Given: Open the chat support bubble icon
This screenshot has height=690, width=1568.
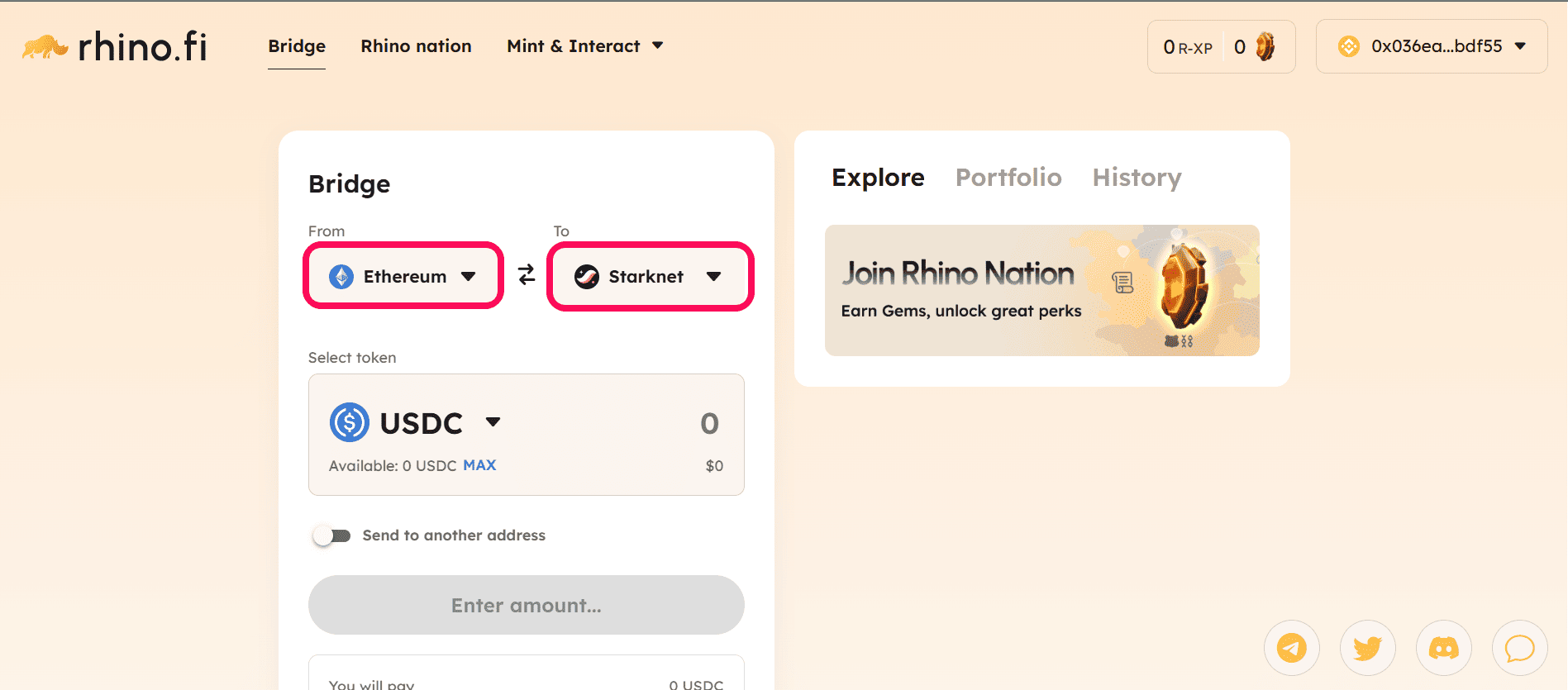Looking at the screenshot, I should (1520, 648).
